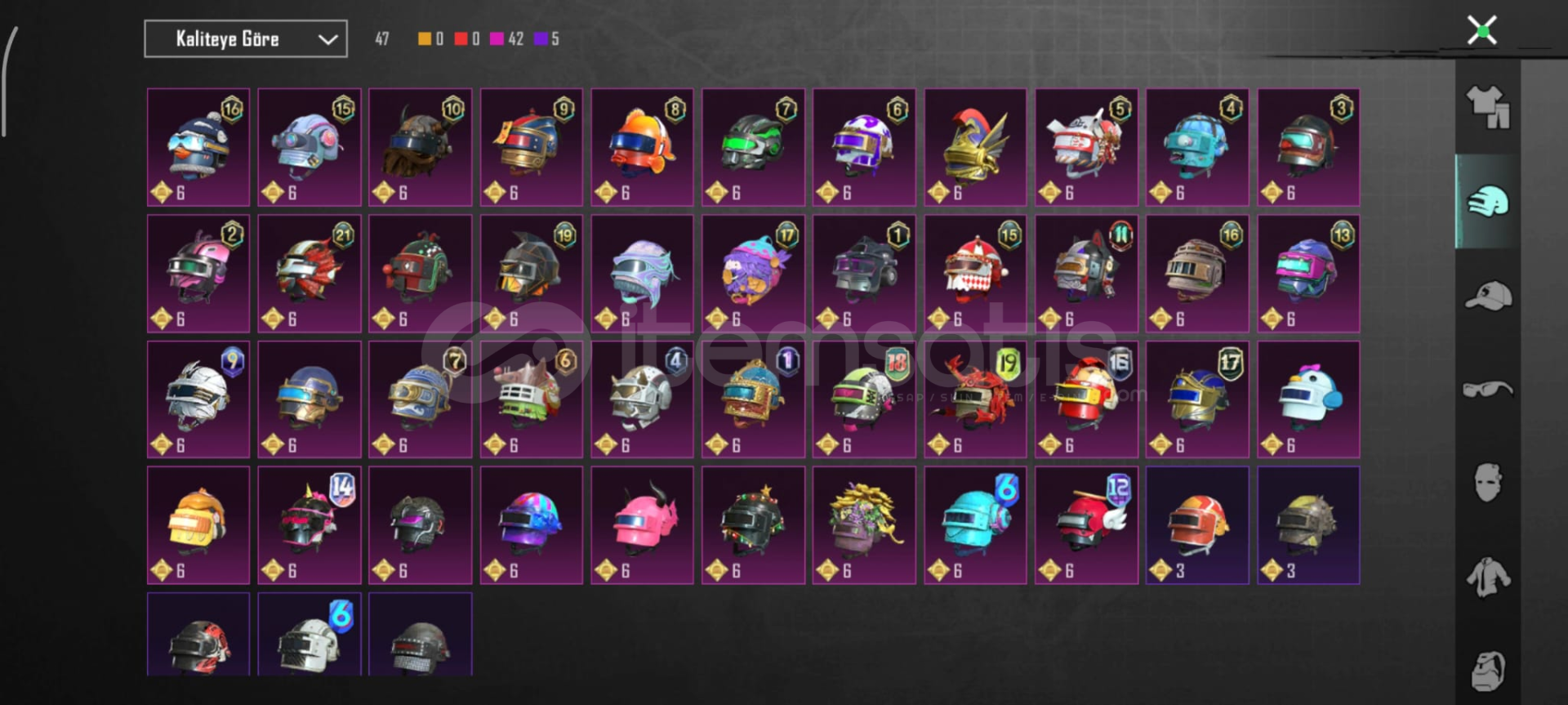Open the jacket category icon in sidebar
1568x705 pixels.
[1488, 577]
